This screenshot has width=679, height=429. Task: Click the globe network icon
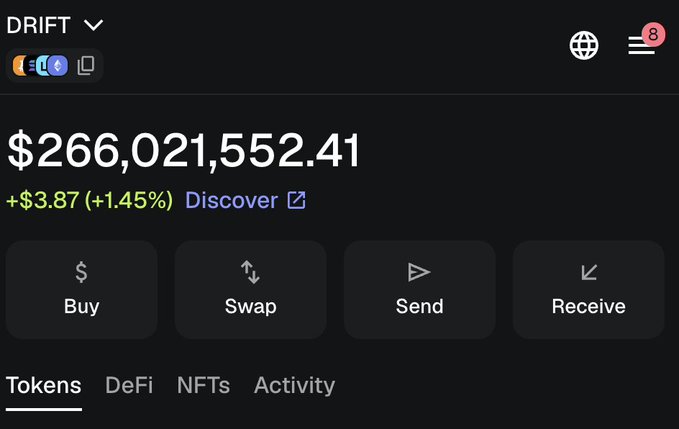pos(584,45)
